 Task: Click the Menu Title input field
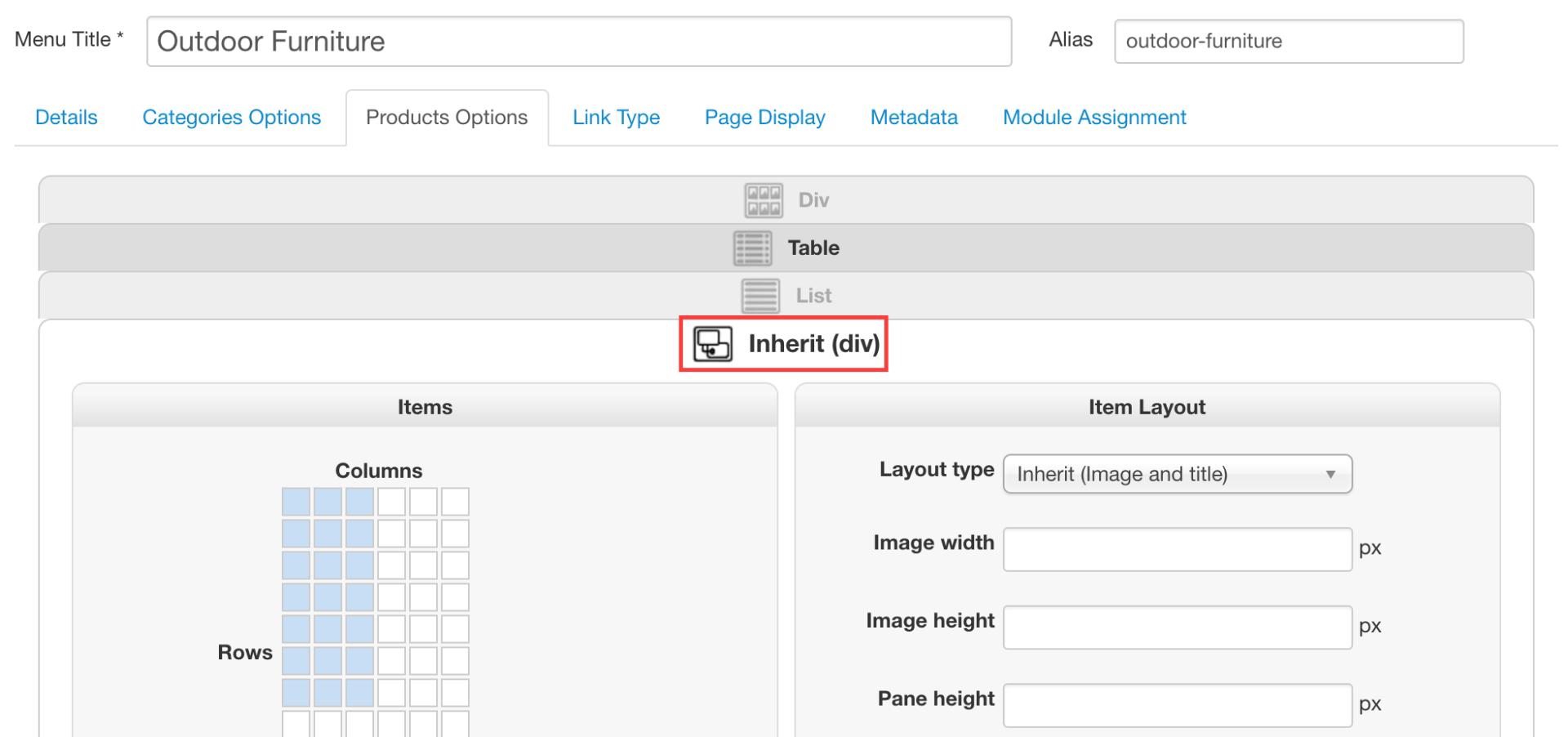tap(579, 42)
